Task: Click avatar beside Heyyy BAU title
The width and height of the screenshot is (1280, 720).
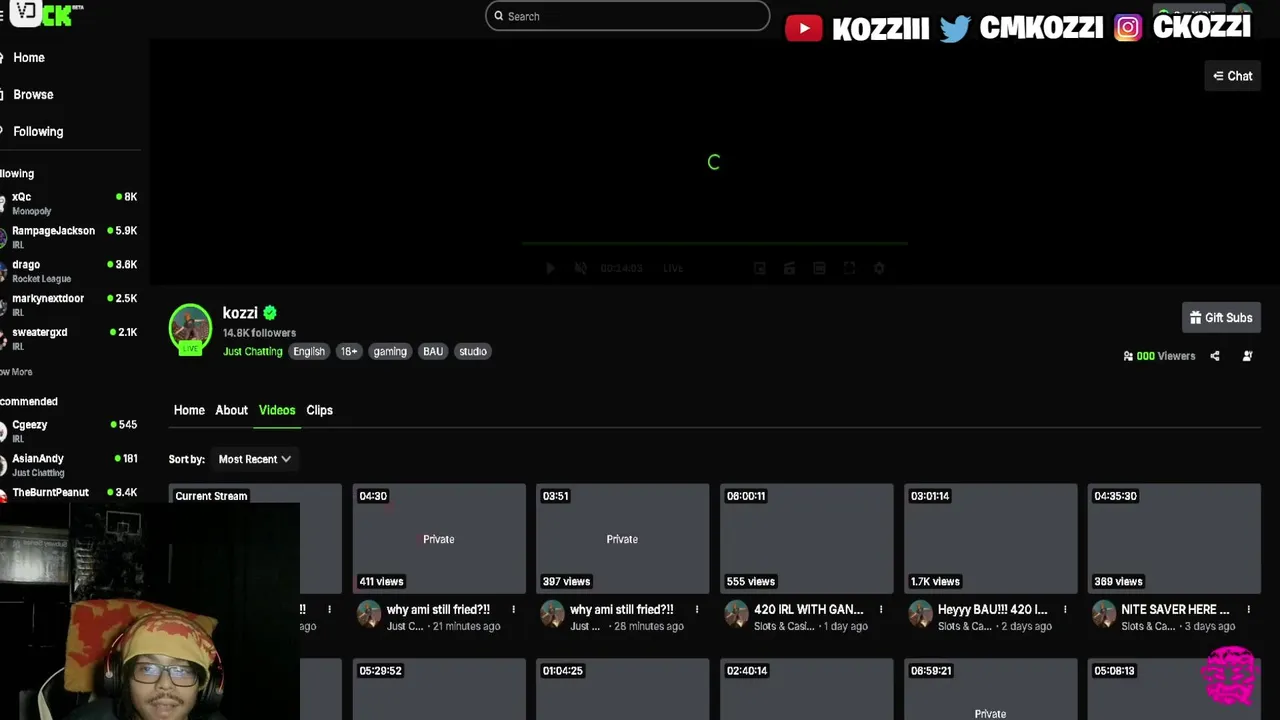Action: (920, 616)
